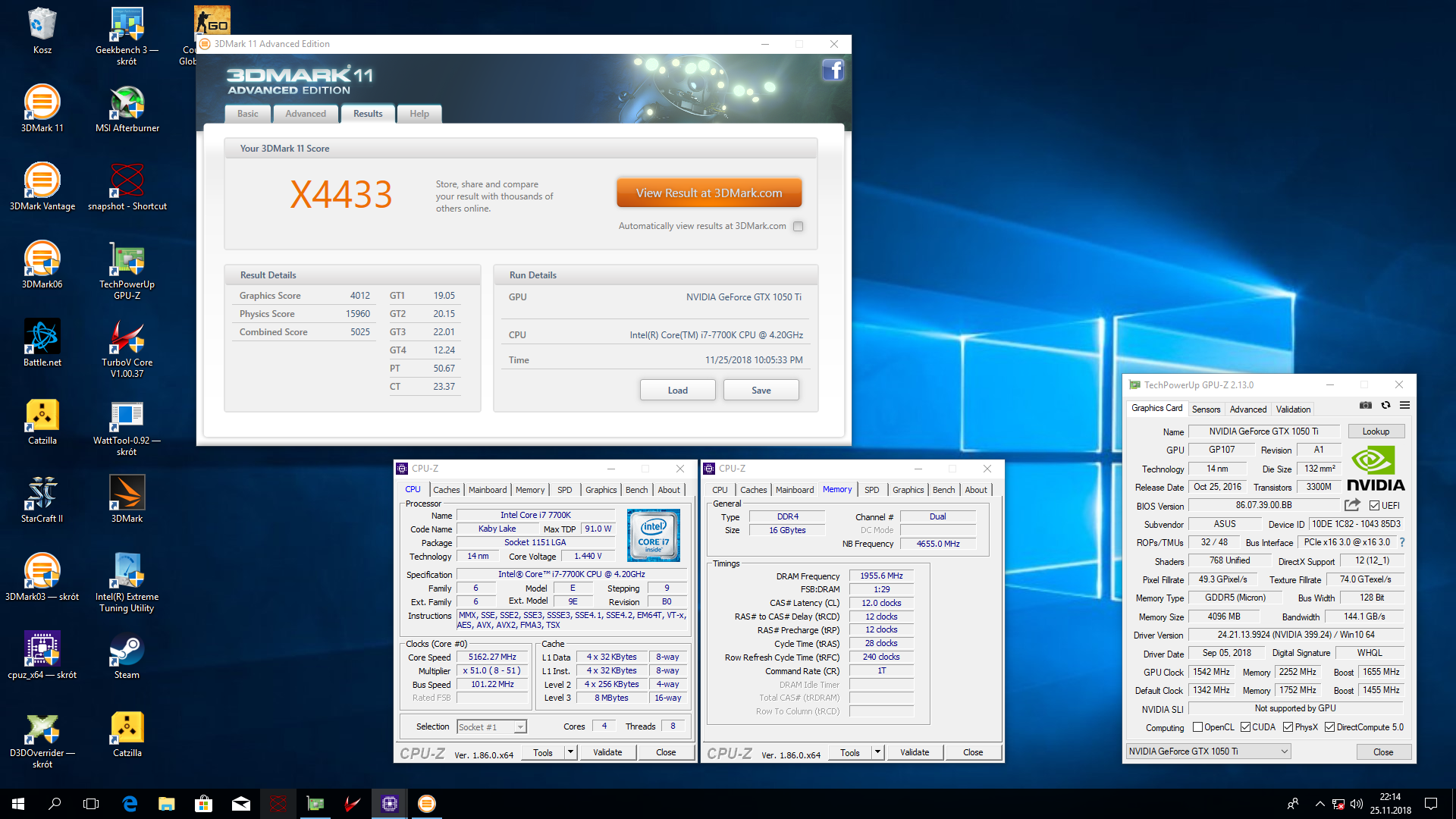Open Geekbench 3 desktop shortcut
This screenshot has height=819, width=1456.
click(127, 36)
